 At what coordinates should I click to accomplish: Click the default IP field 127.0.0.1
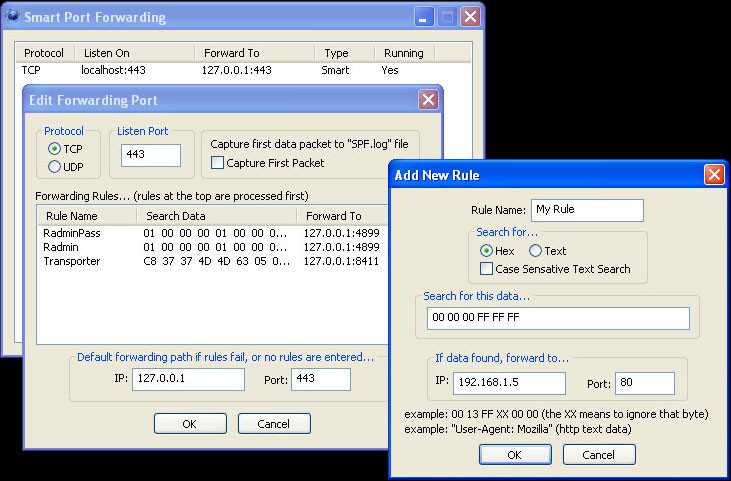tap(188, 379)
